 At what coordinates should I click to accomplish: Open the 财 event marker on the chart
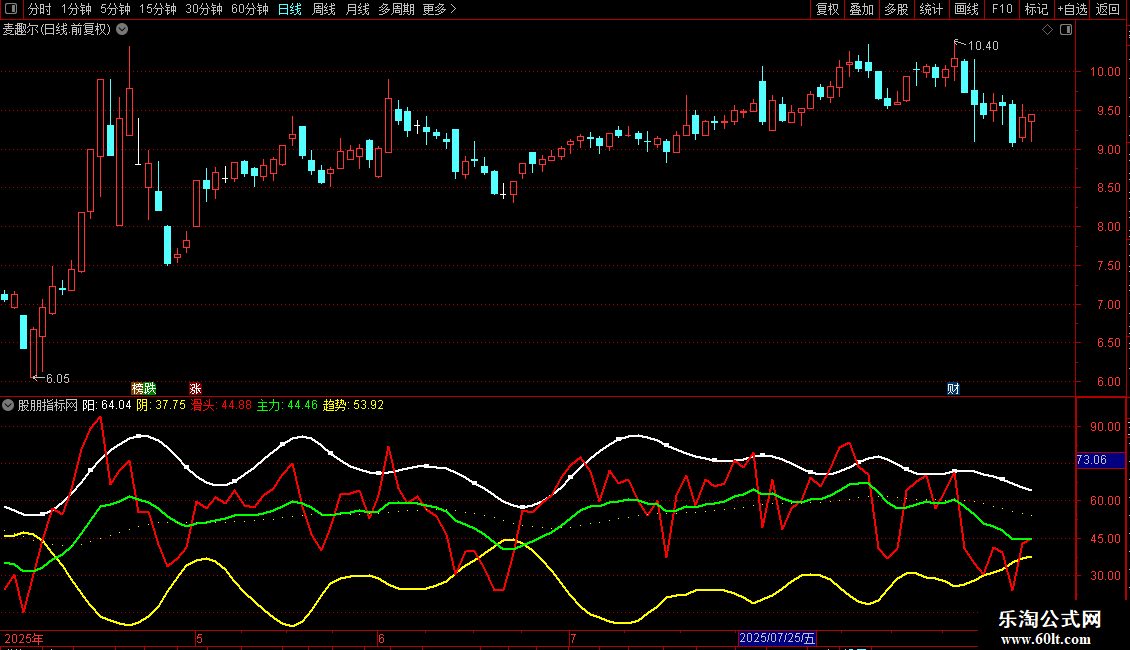953,389
